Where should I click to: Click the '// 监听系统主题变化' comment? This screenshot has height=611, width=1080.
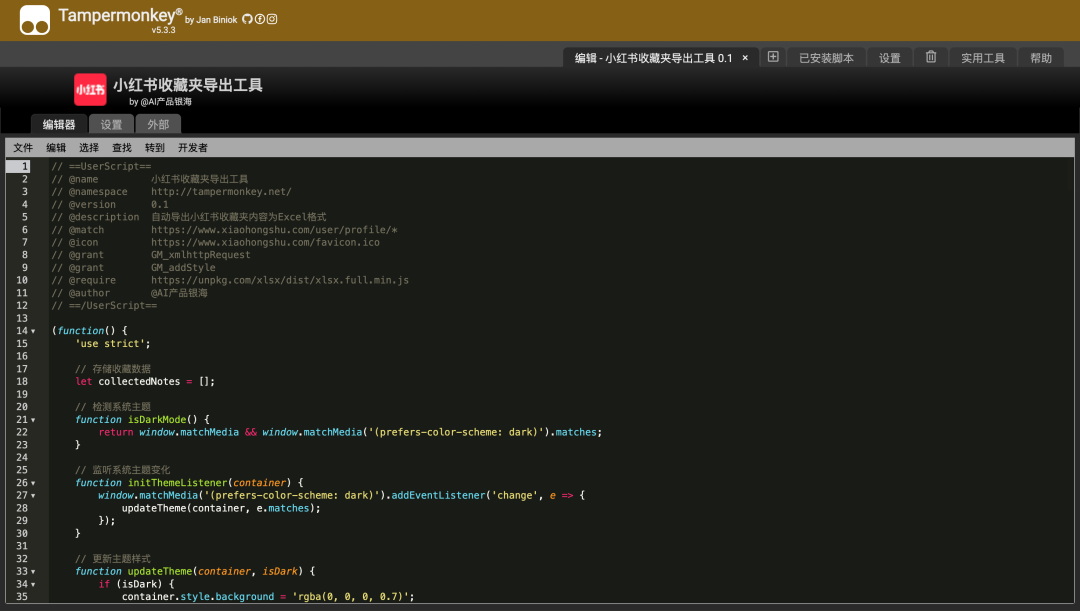click(123, 470)
